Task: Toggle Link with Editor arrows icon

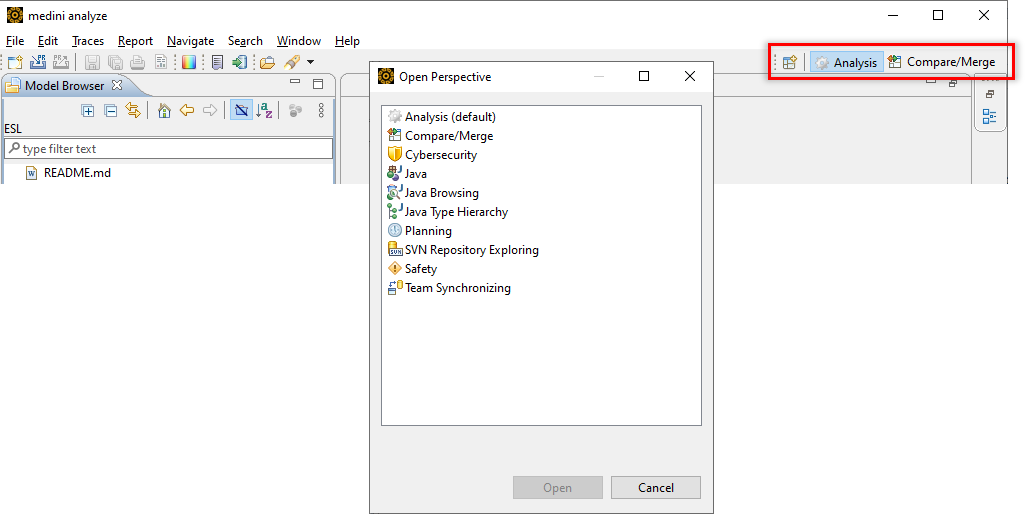Action: pos(133,111)
